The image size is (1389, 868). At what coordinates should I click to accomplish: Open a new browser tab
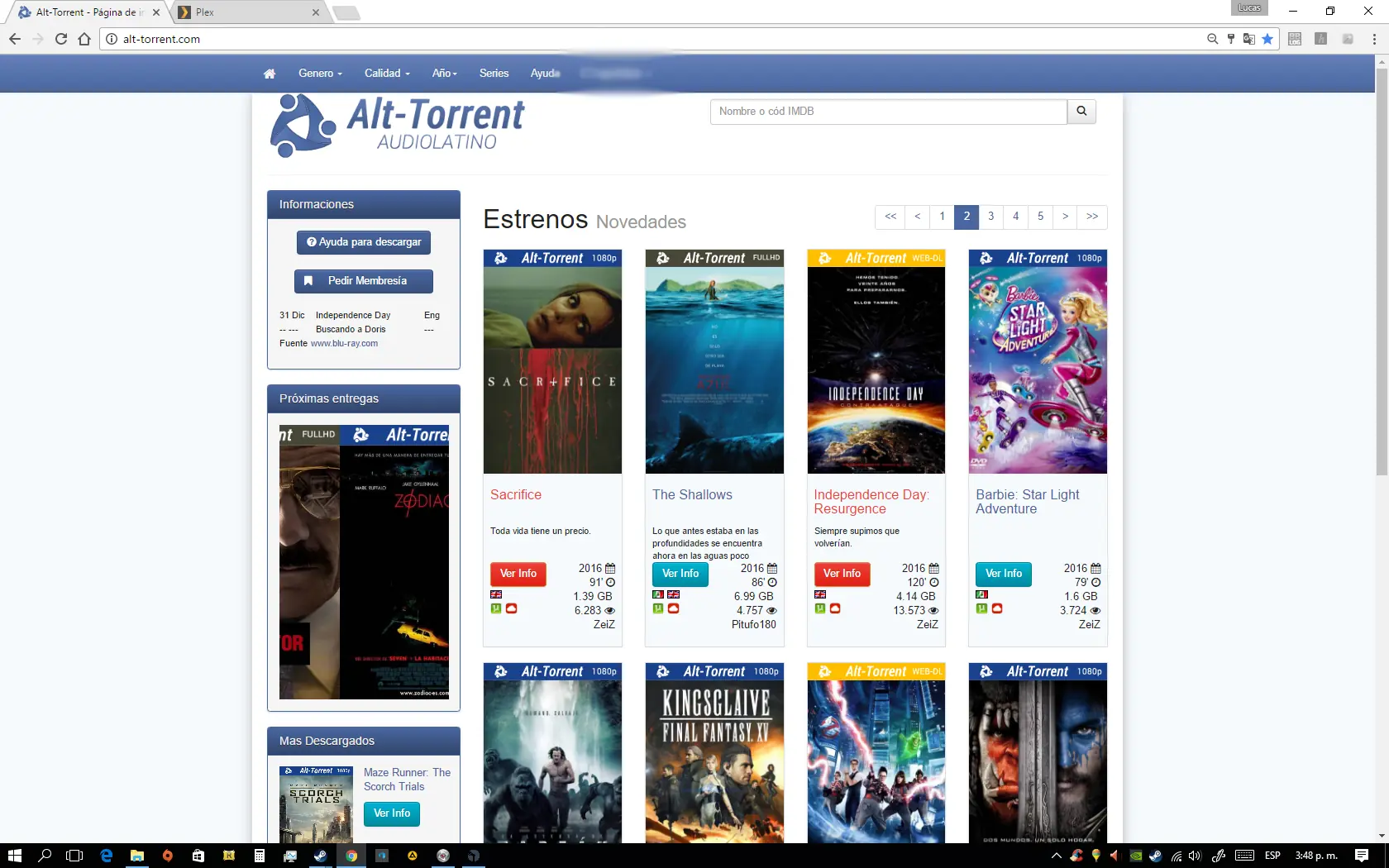[346, 13]
